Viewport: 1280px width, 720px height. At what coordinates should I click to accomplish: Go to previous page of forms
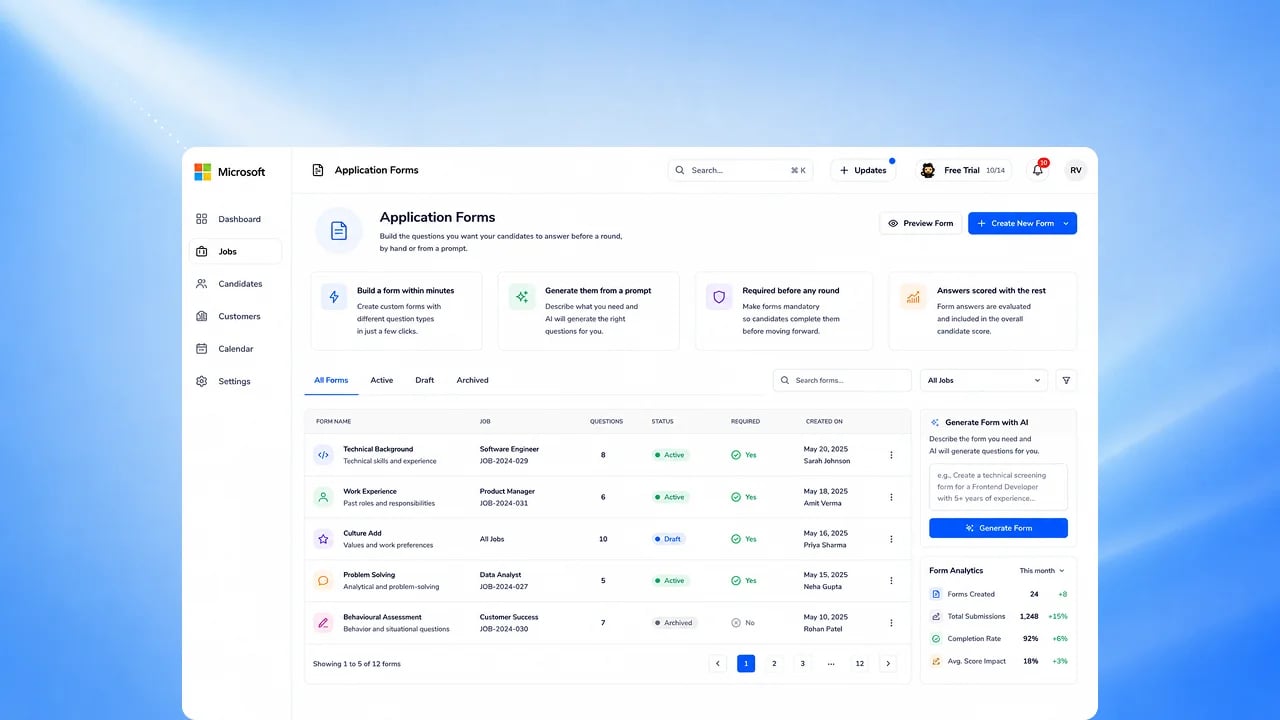click(717, 663)
